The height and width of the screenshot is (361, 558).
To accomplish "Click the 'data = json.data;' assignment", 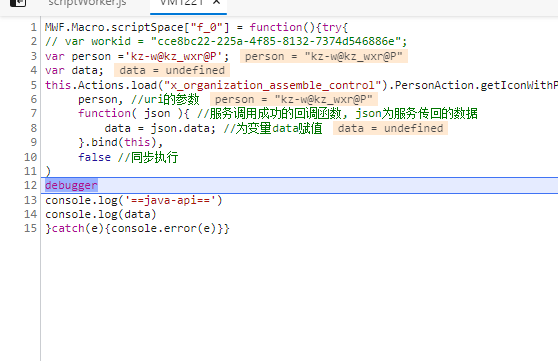I will (x=160, y=128).
